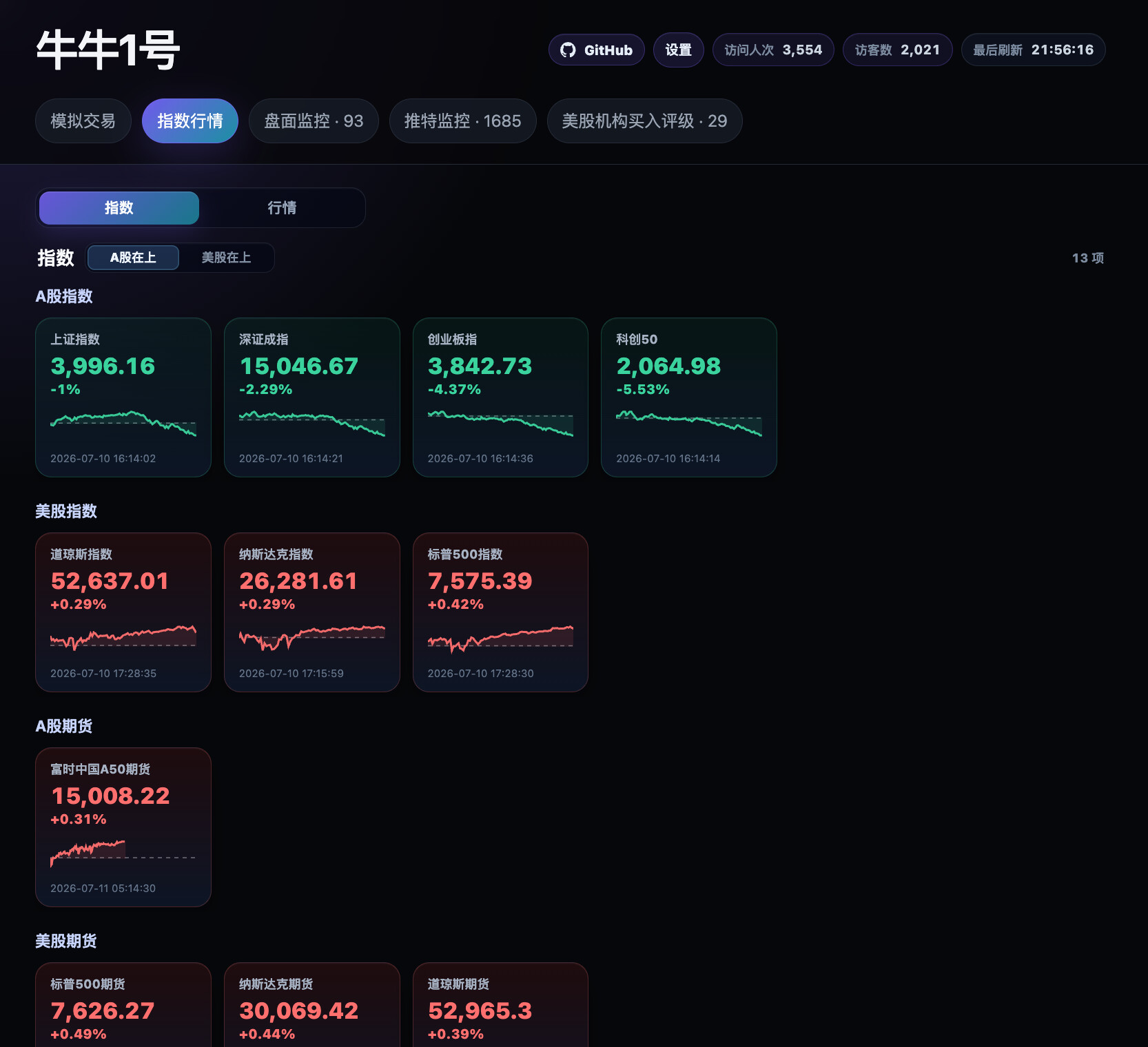Click the 标普500指数 sparkline chart
Viewport: 1148px width, 1047px height.
[x=500, y=639]
